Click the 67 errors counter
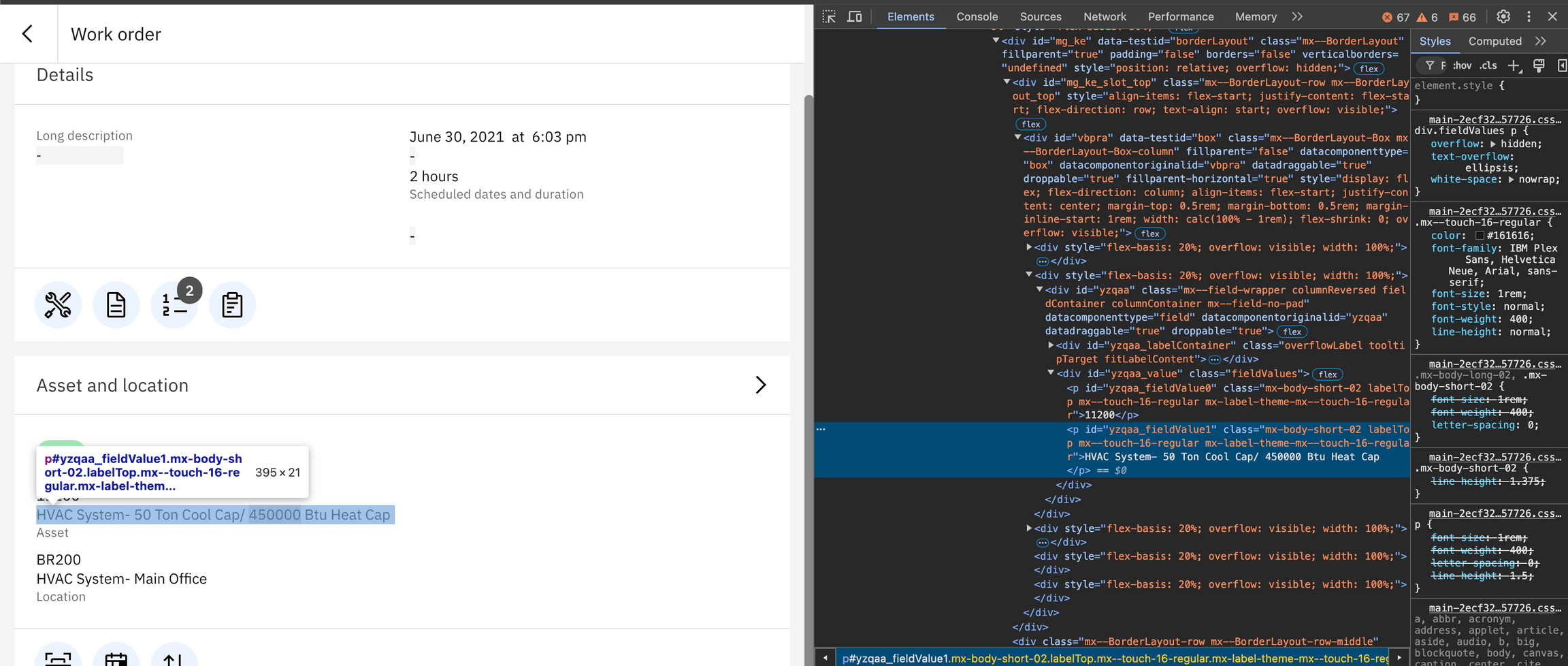 (x=1394, y=17)
